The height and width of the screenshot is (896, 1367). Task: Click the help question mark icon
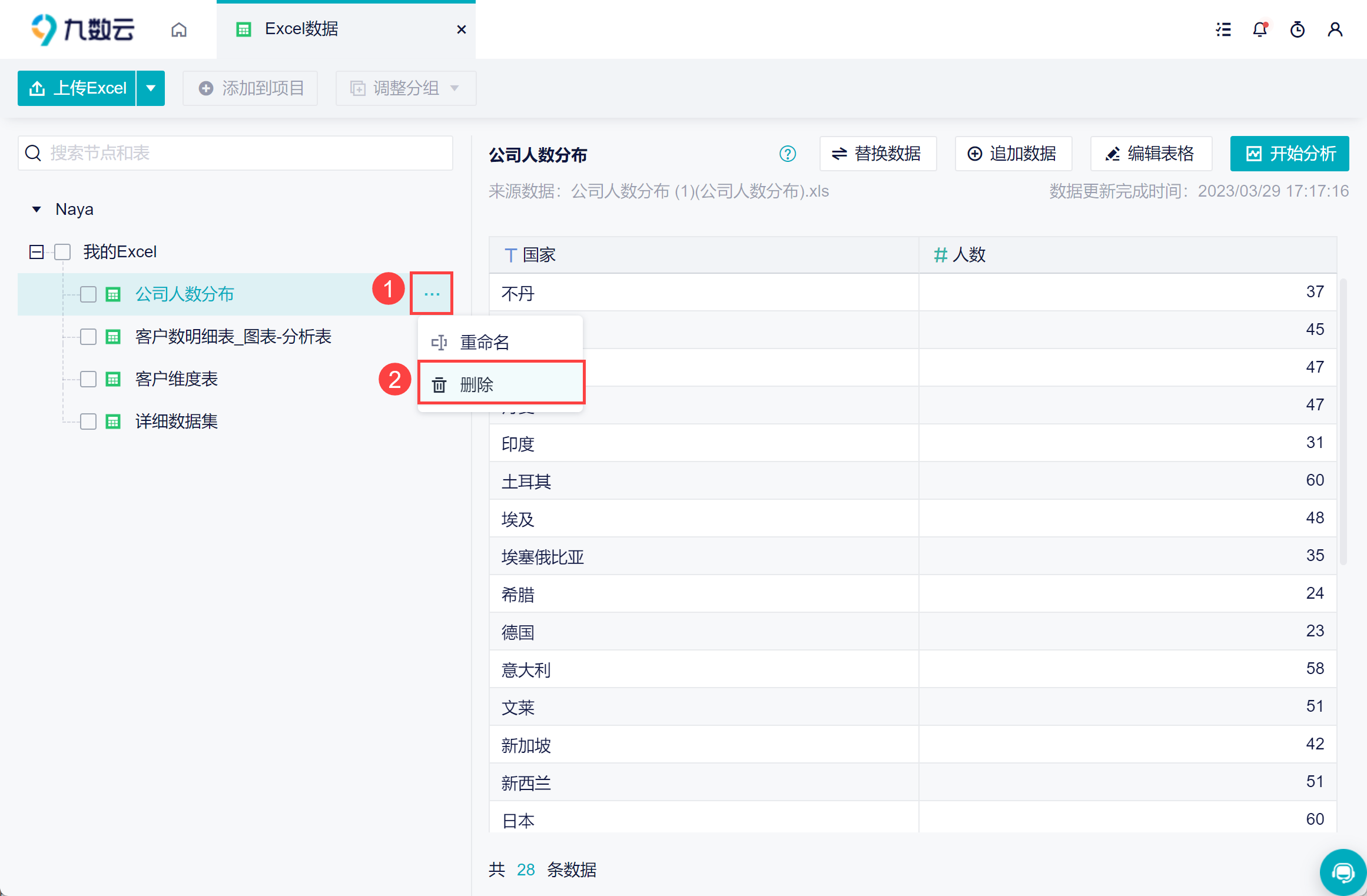pyautogui.click(x=787, y=154)
